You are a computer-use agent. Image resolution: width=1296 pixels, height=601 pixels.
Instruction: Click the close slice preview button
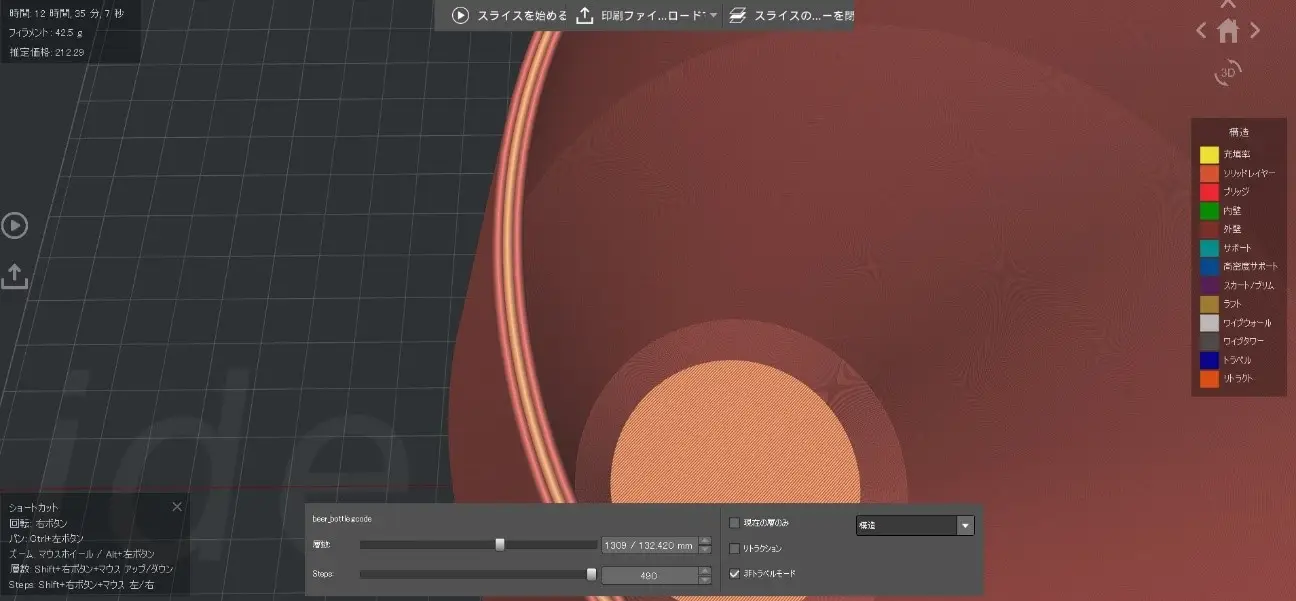790,16
